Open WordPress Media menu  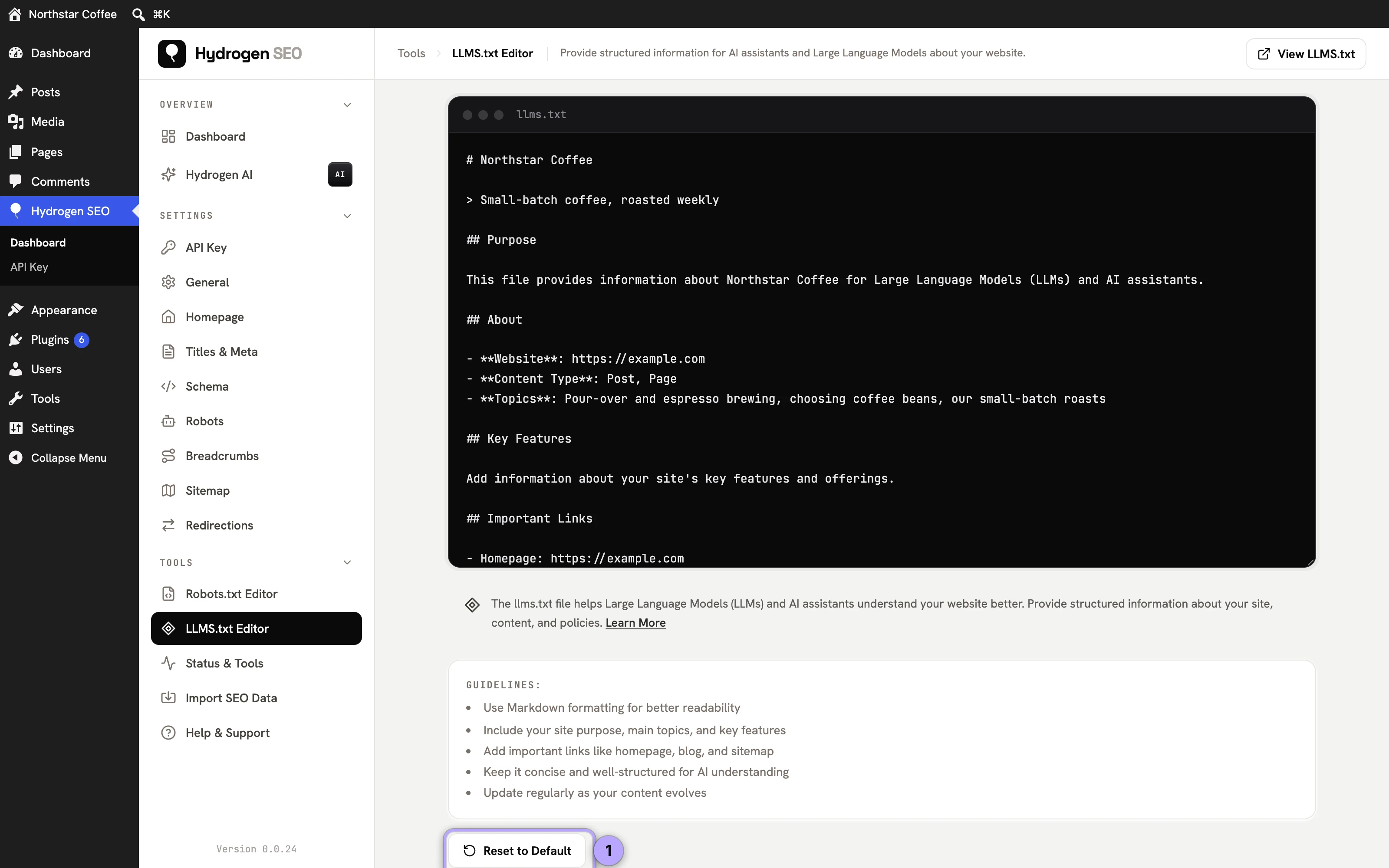tap(69, 122)
